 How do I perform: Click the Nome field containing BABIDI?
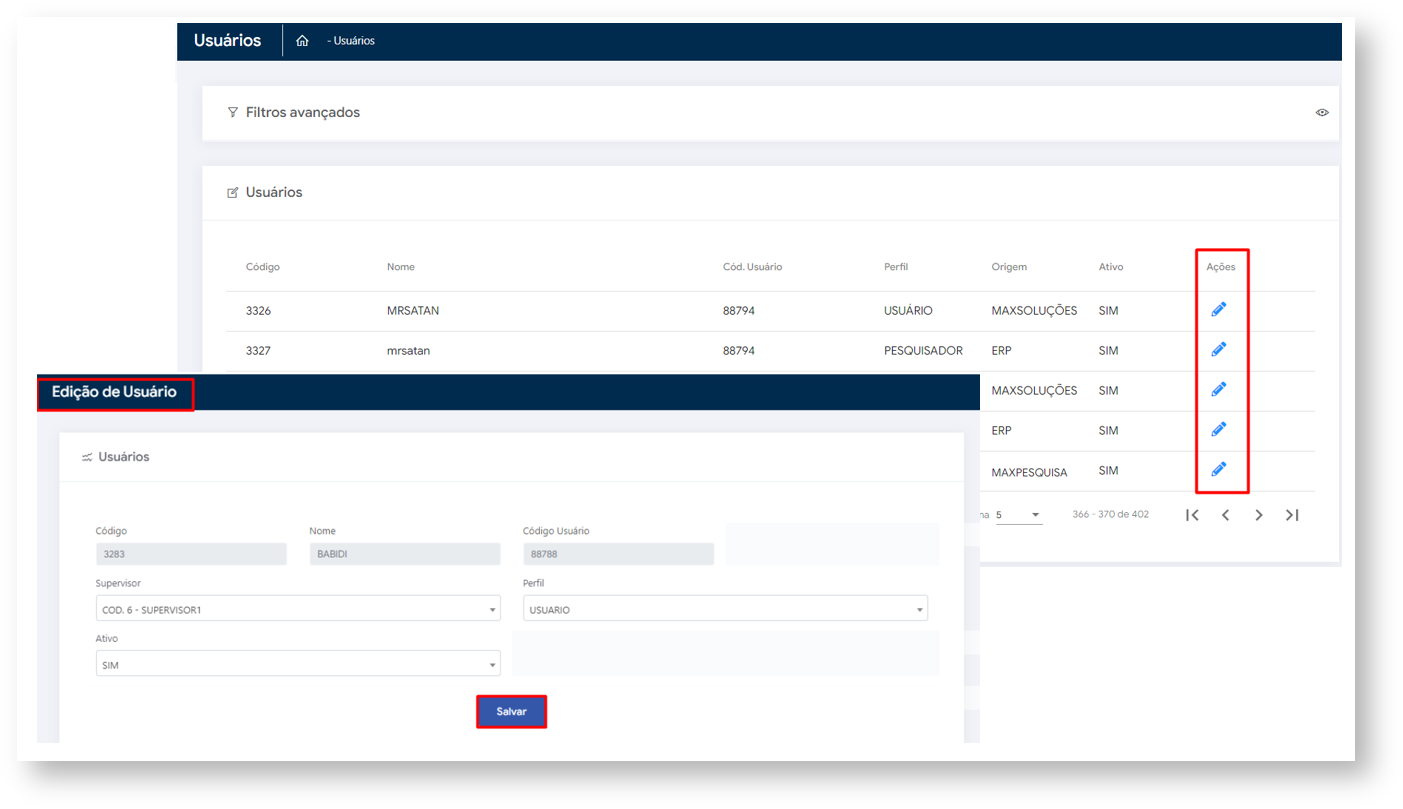pyautogui.click(x=404, y=554)
